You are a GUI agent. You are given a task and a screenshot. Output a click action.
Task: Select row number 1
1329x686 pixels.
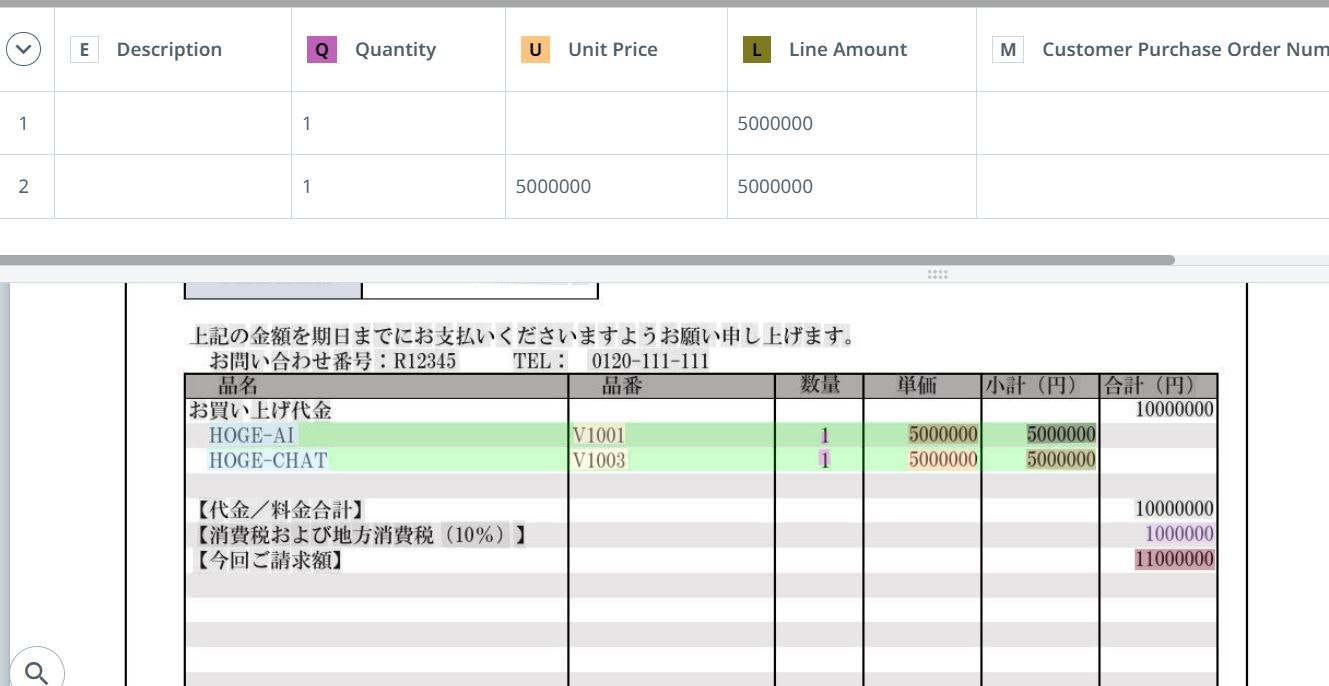click(23, 123)
